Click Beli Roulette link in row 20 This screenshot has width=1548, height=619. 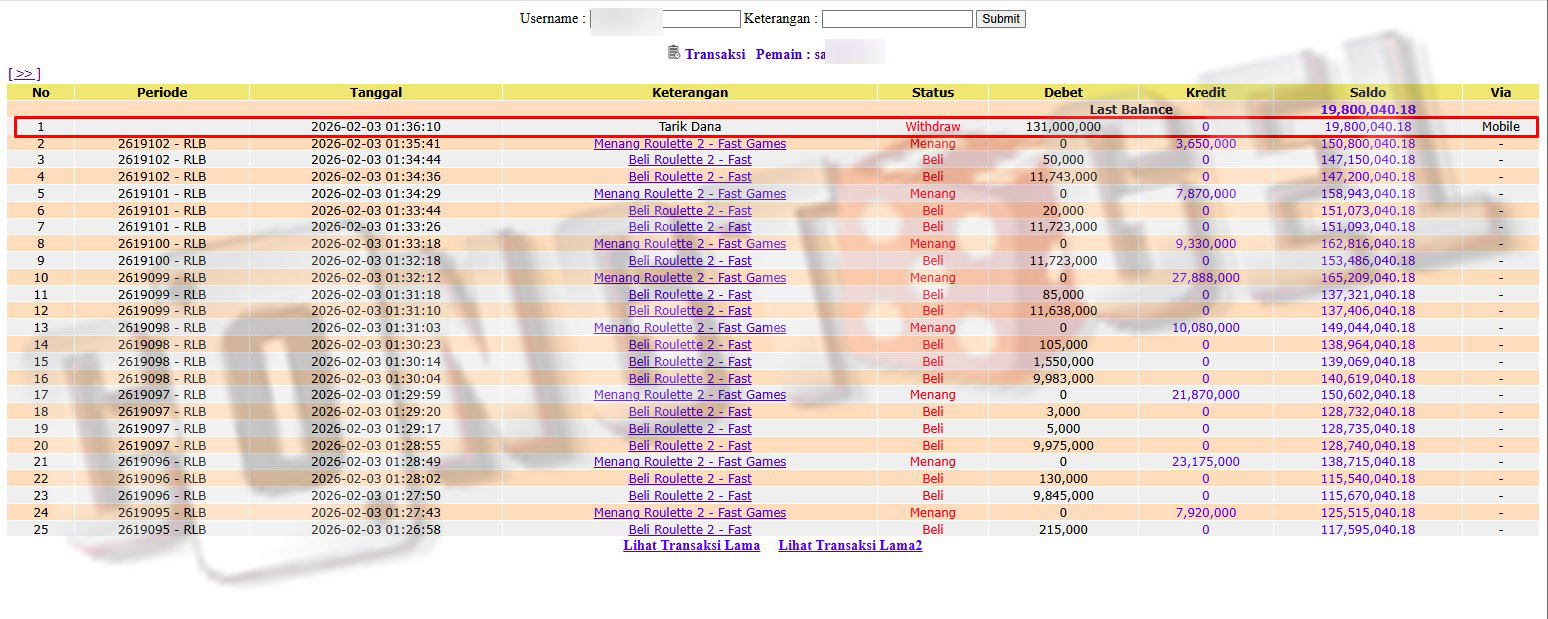689,446
